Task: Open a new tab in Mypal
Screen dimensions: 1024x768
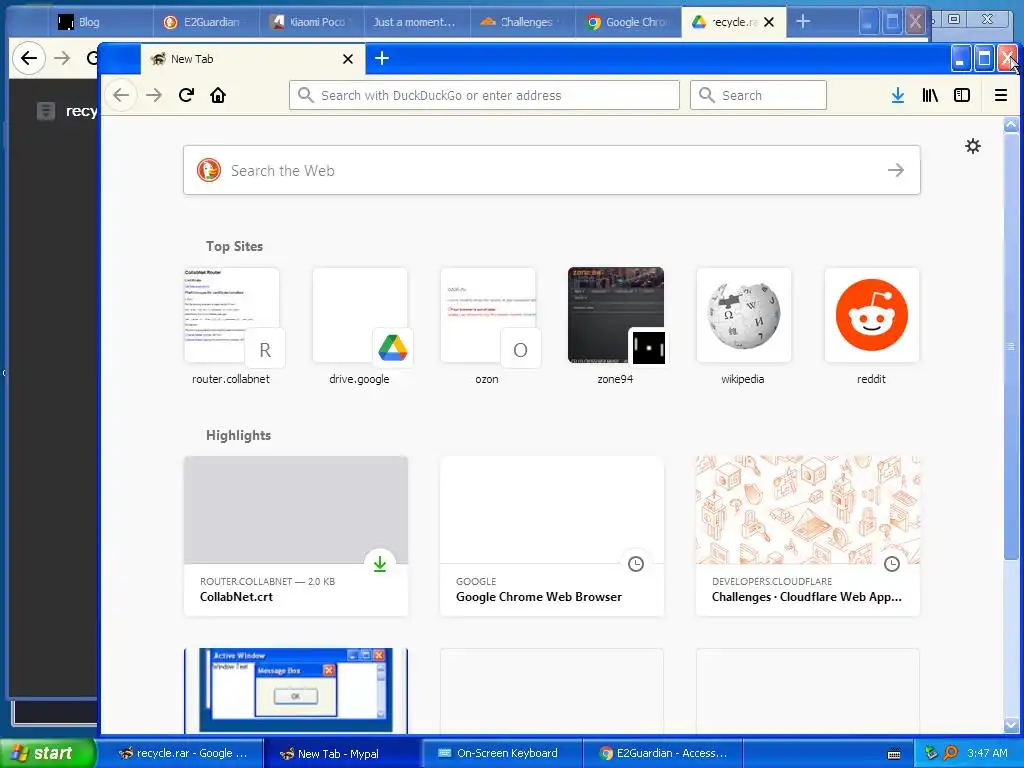Action: pos(382,59)
